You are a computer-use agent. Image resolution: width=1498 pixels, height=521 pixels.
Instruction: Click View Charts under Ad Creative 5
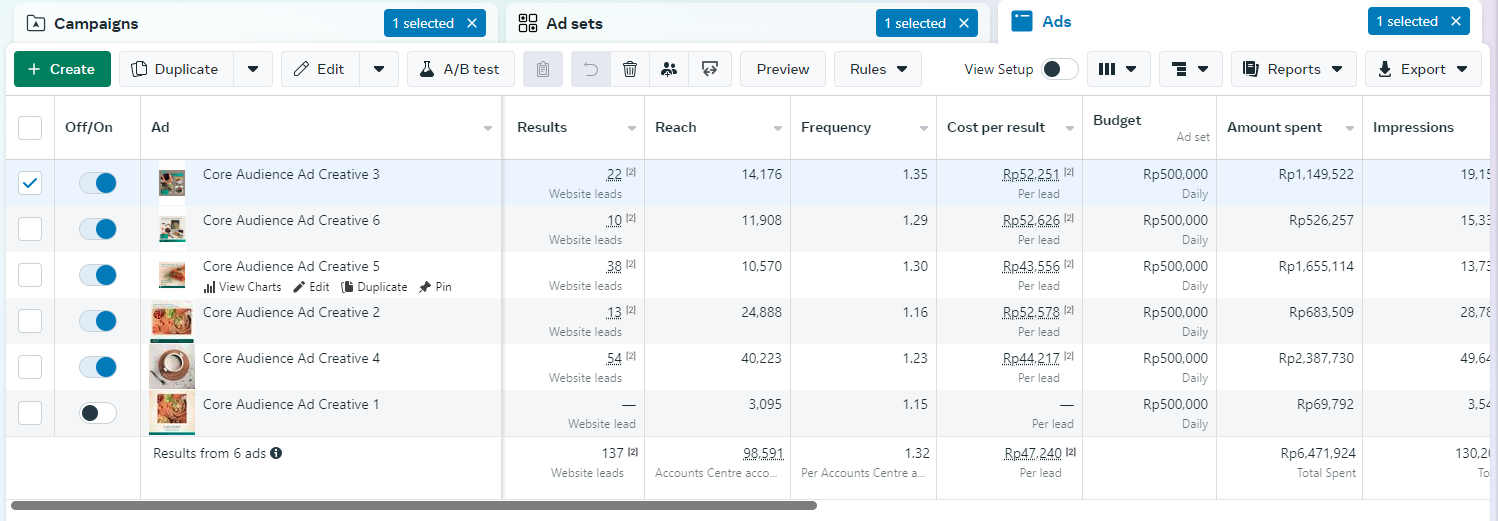coord(243,287)
